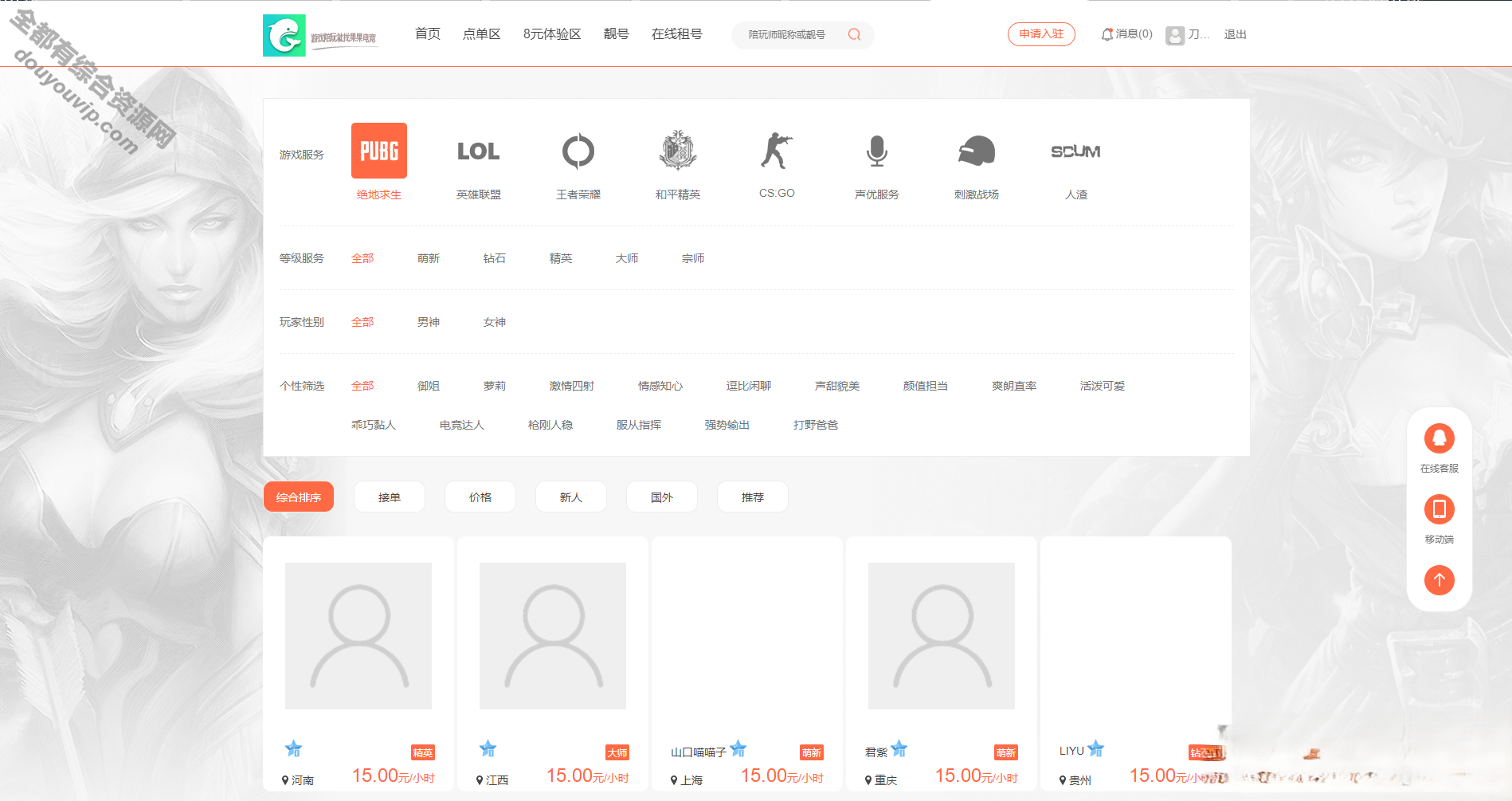
Task: Sort by 接单
Action: coord(390,497)
